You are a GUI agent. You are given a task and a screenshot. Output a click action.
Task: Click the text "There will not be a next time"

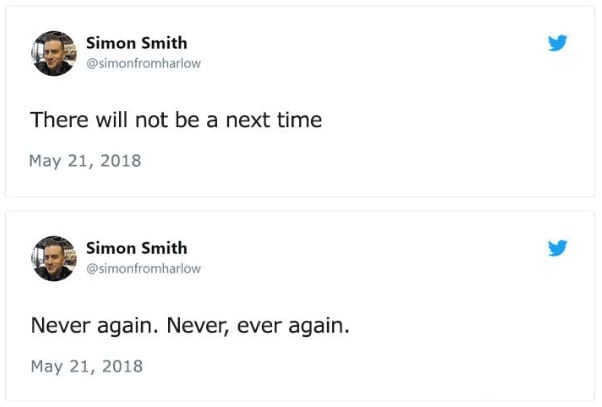click(x=176, y=120)
